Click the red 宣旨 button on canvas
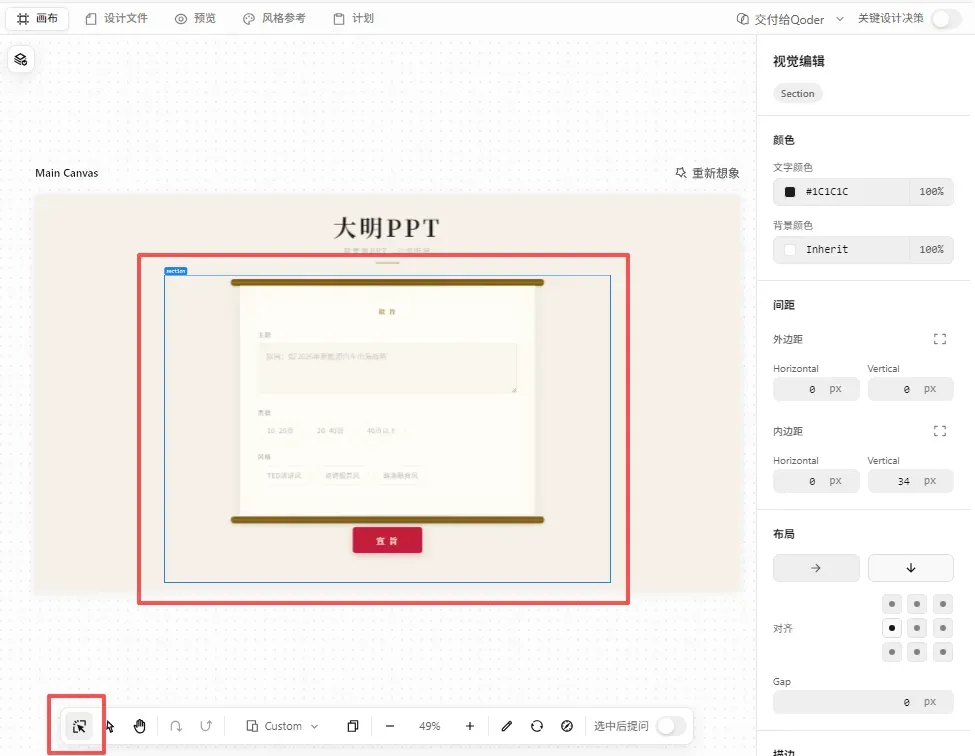This screenshot has width=975, height=756. pyautogui.click(x=387, y=540)
